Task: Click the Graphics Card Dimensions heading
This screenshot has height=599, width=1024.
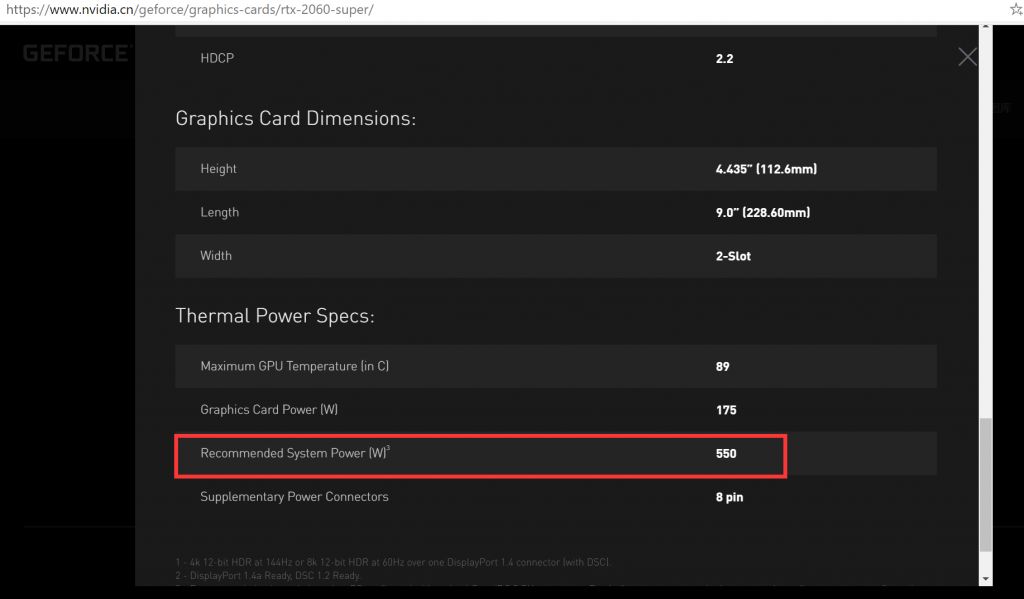Action: (295, 118)
